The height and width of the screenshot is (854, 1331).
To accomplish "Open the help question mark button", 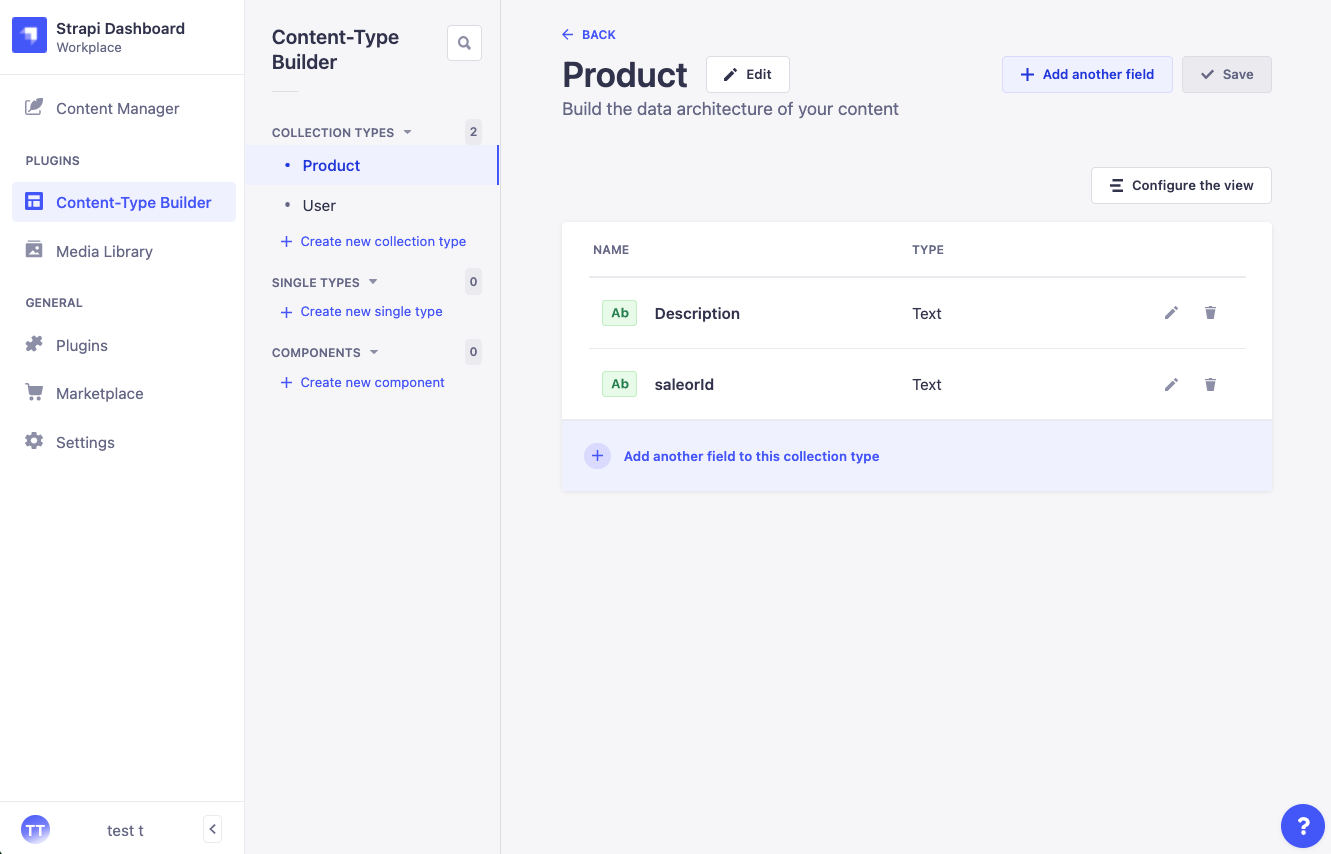I will pos(1303,826).
